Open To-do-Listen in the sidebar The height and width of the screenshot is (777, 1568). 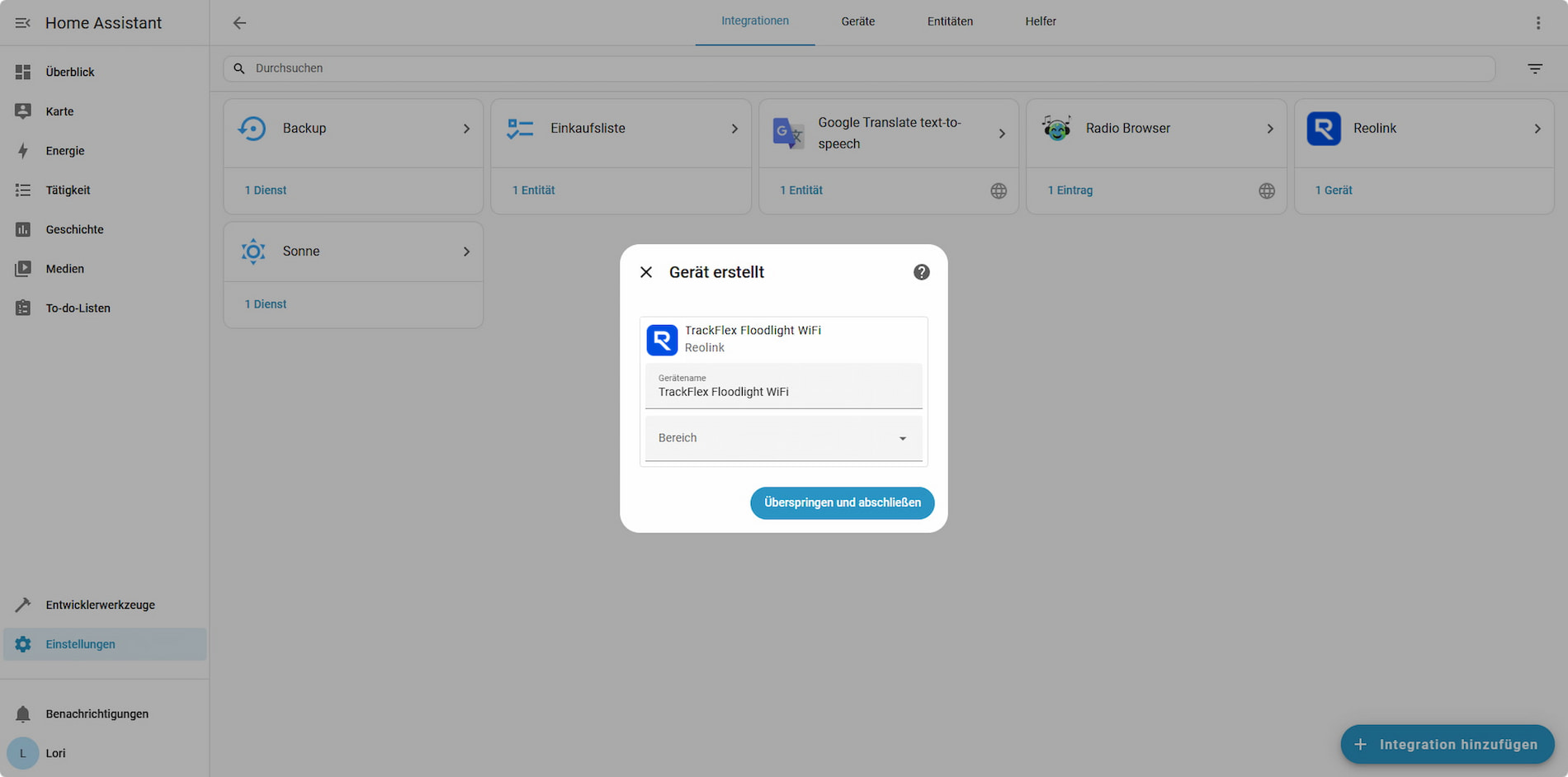point(105,308)
